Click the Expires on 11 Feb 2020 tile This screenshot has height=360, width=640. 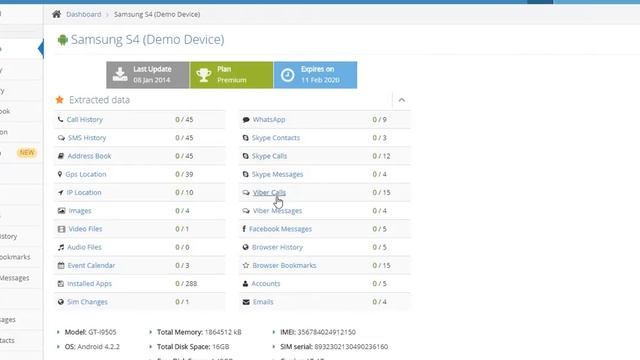(316, 75)
